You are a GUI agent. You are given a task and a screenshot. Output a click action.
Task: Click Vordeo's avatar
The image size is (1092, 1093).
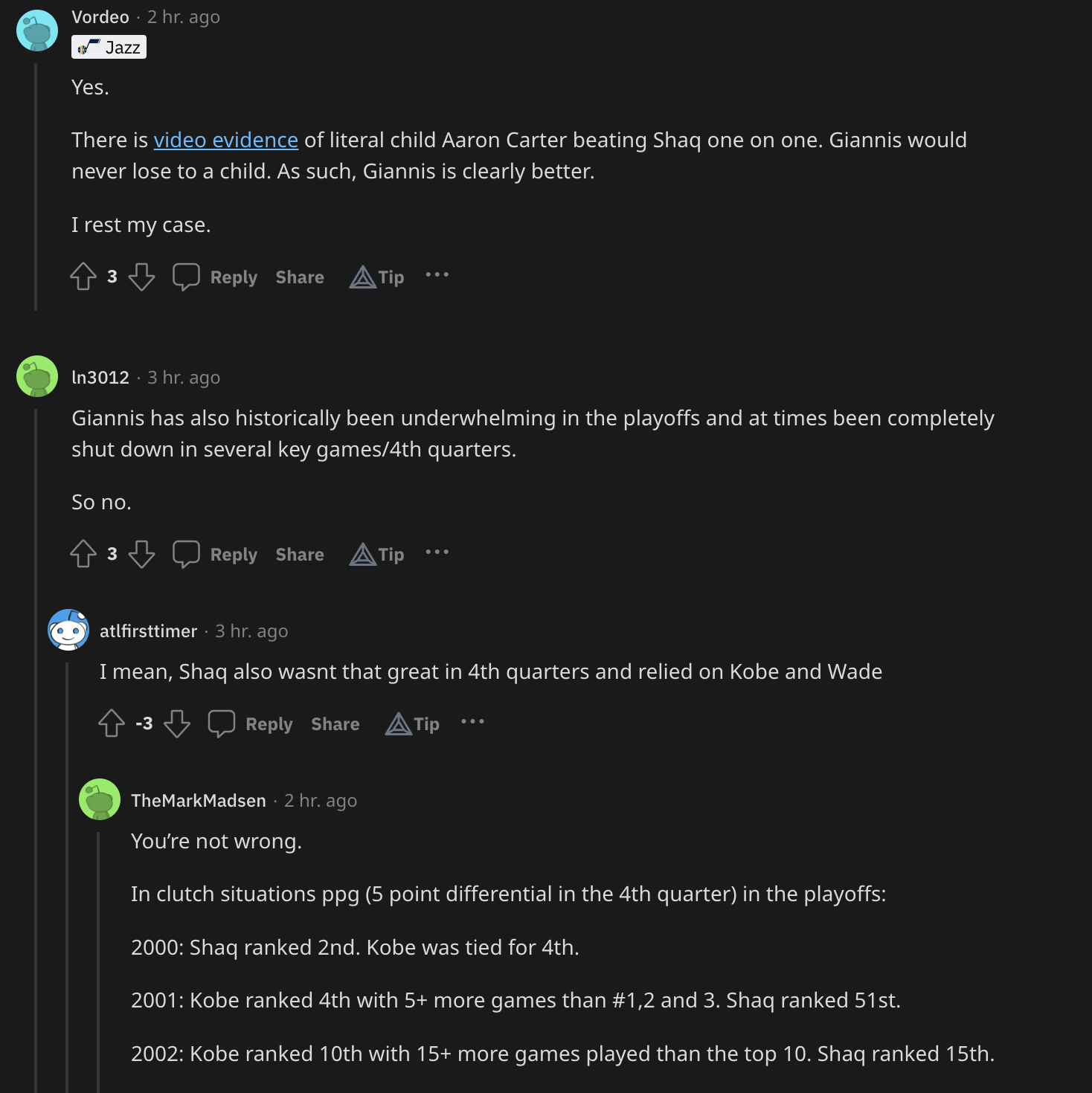37,30
